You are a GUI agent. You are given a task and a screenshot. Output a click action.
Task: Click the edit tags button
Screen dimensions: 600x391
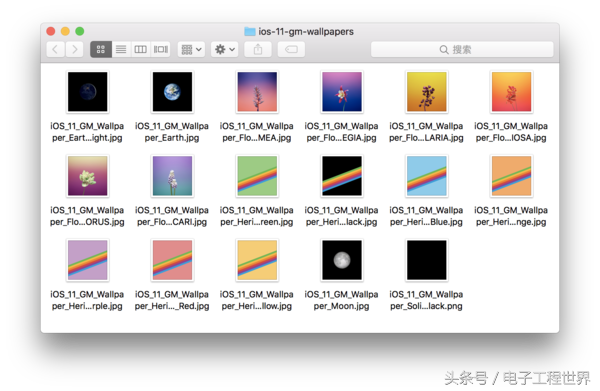pos(291,49)
